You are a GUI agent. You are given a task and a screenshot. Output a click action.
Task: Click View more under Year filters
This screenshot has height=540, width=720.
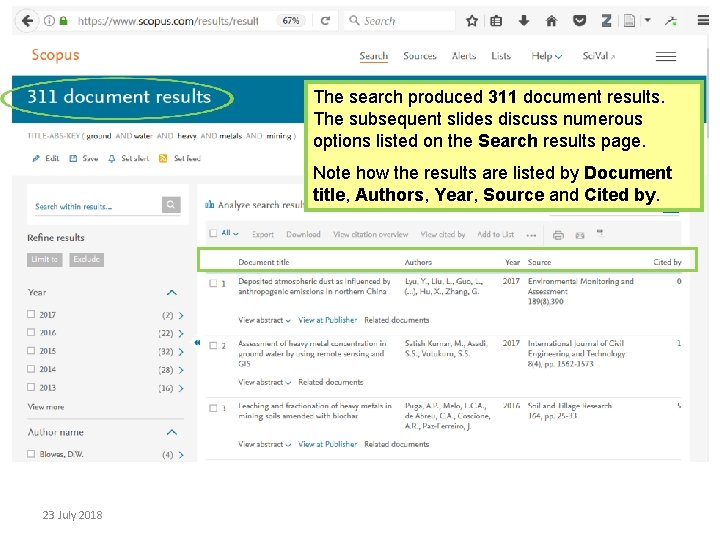46,407
